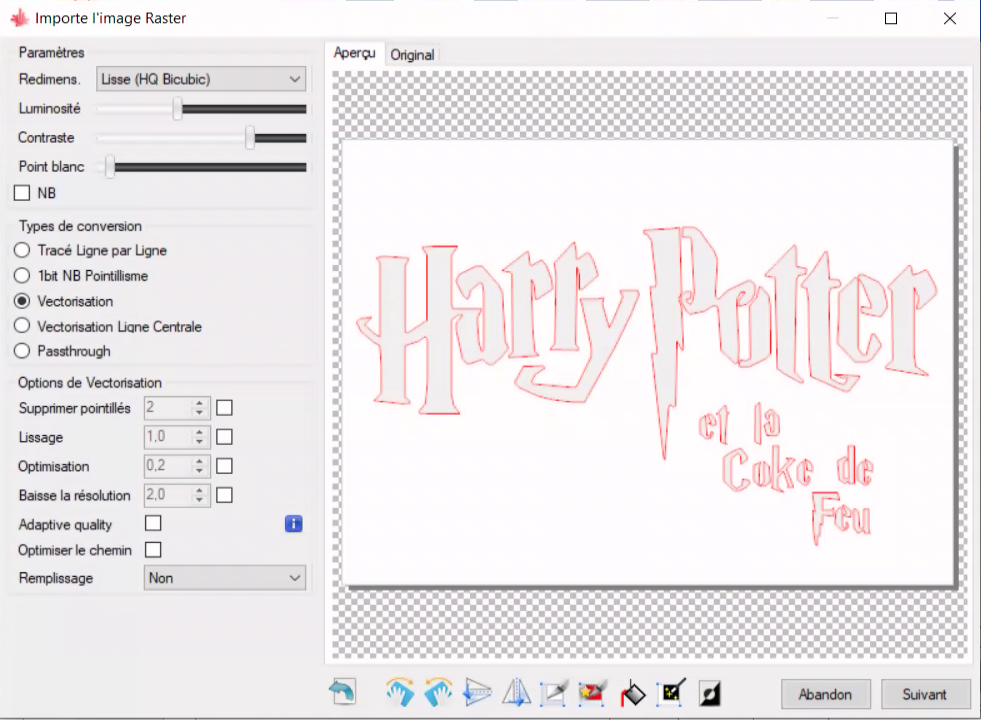Choose Vectorisation Ligne Centrale option

(22, 326)
